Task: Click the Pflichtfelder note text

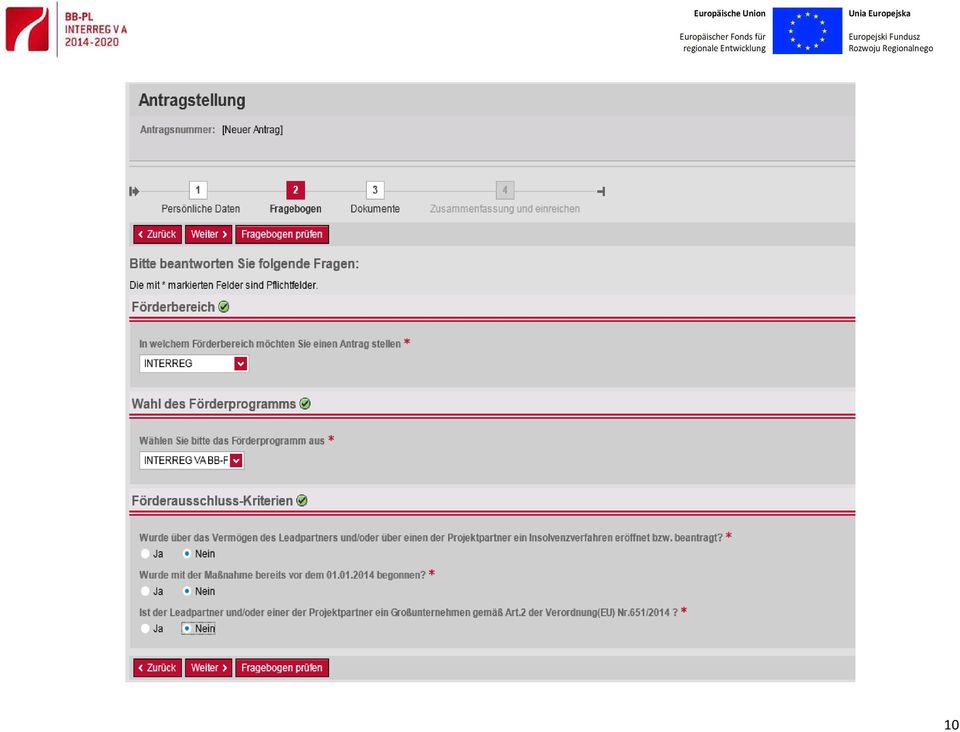Action: (x=223, y=285)
